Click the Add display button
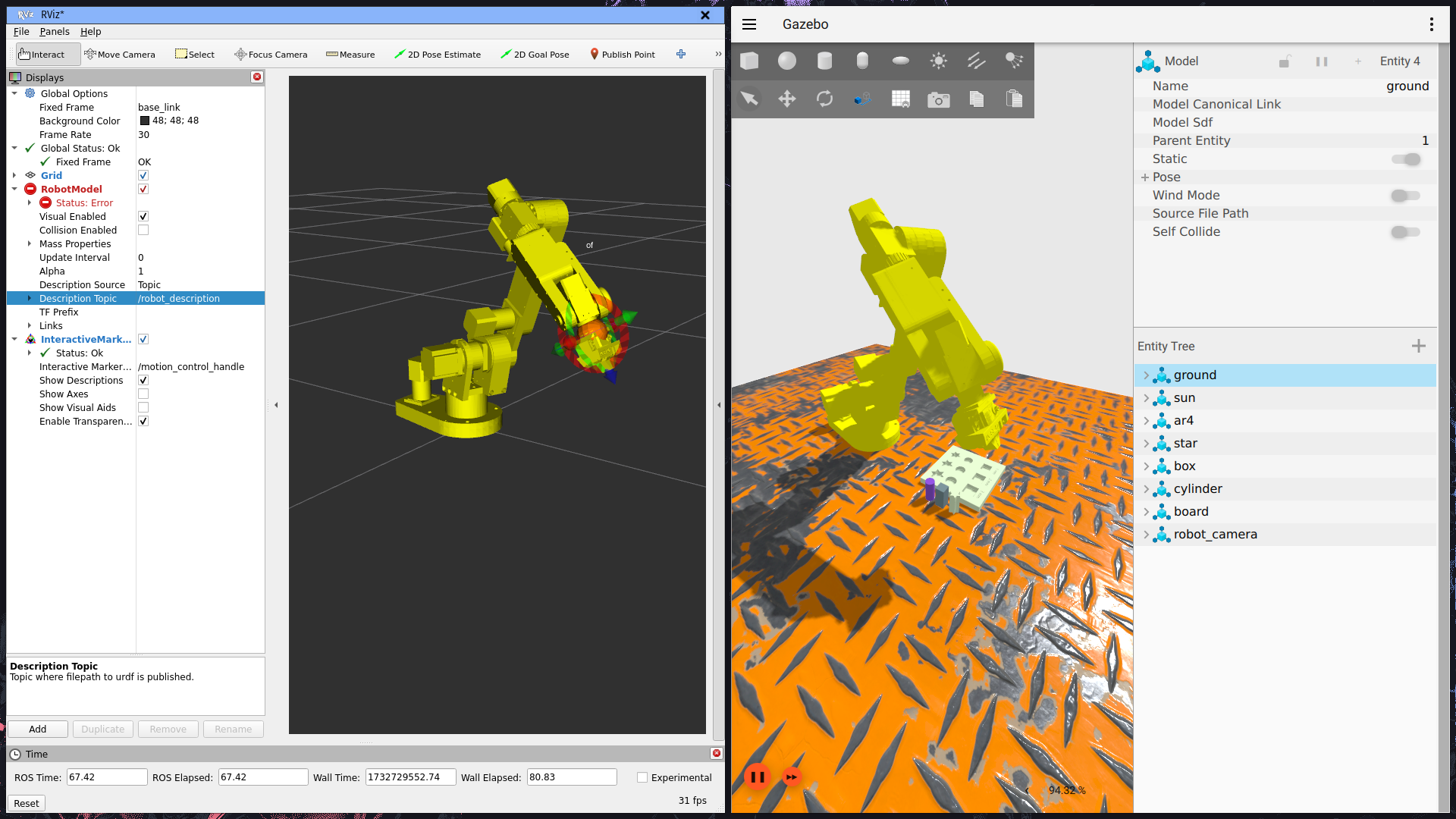The height and width of the screenshot is (819, 1456). coord(38,729)
